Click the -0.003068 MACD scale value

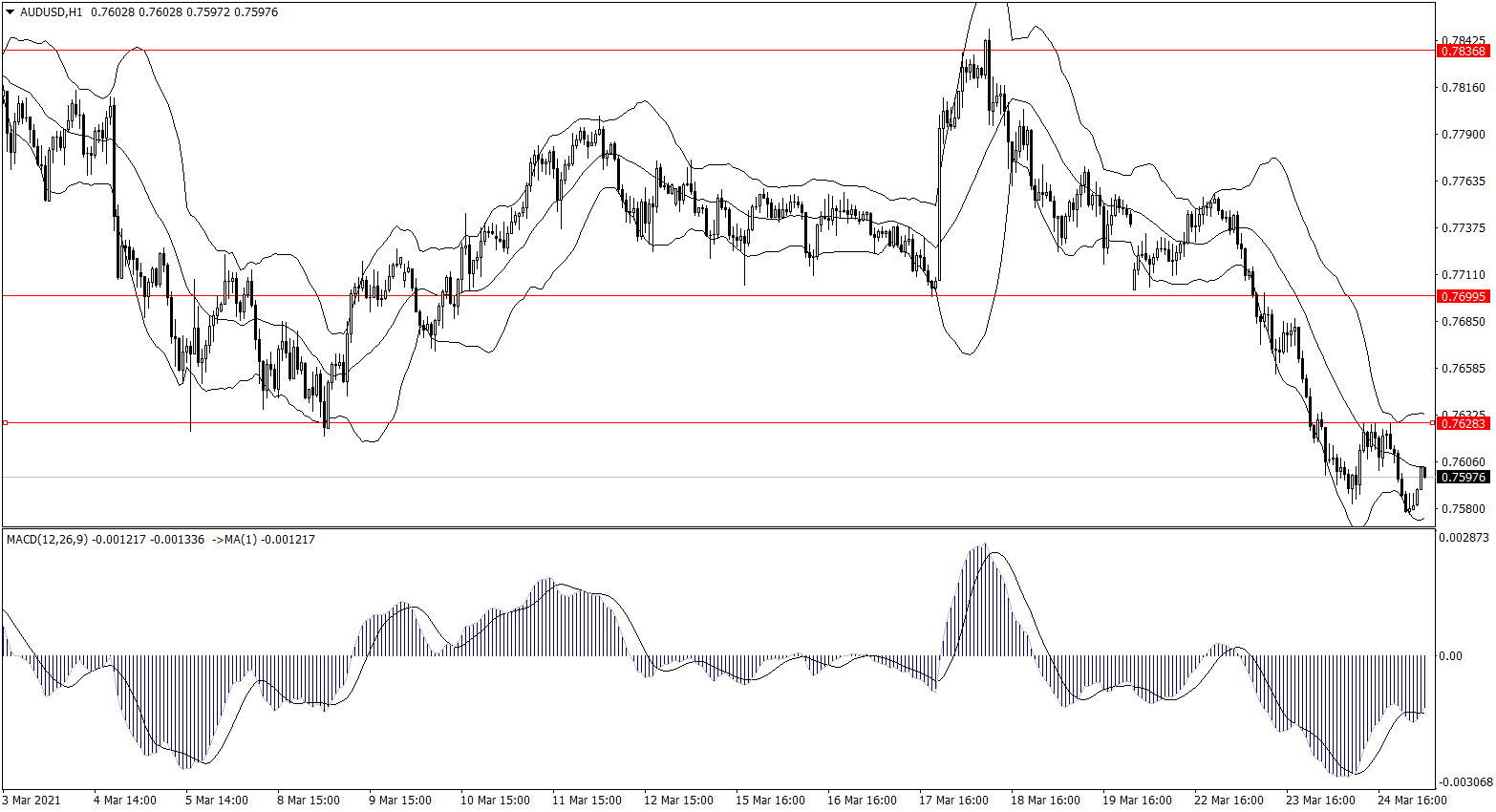click(x=1464, y=781)
